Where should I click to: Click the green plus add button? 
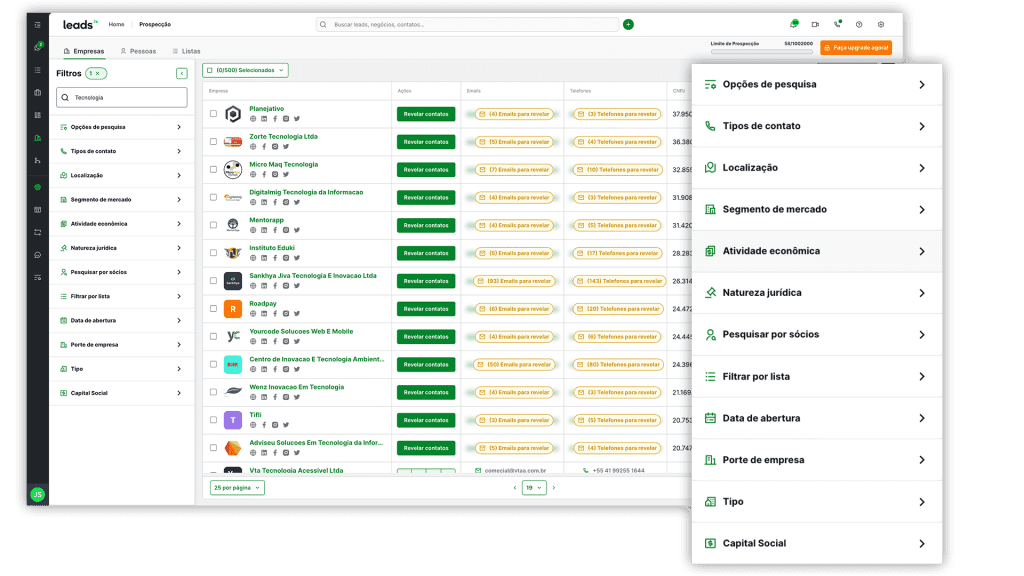pyautogui.click(x=628, y=24)
